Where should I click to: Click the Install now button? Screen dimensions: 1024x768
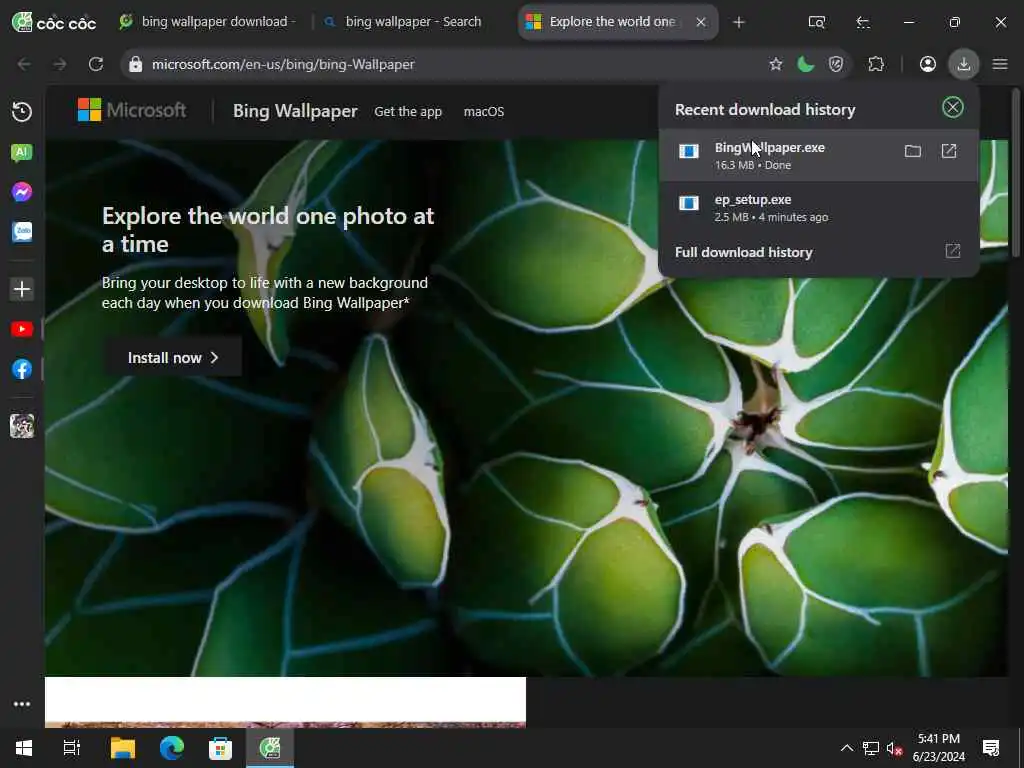(173, 357)
